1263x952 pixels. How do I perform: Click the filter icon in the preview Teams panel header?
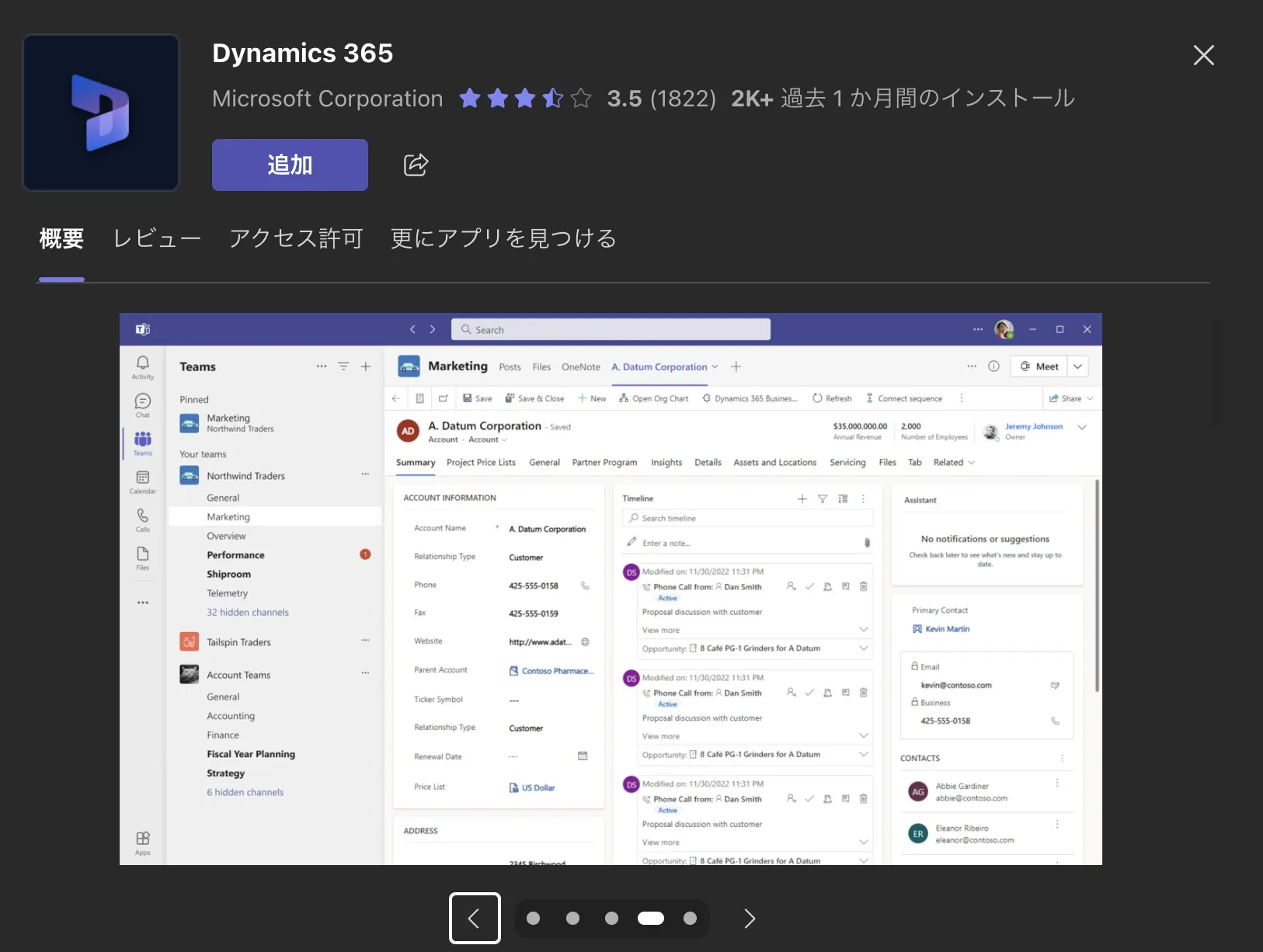point(343,367)
